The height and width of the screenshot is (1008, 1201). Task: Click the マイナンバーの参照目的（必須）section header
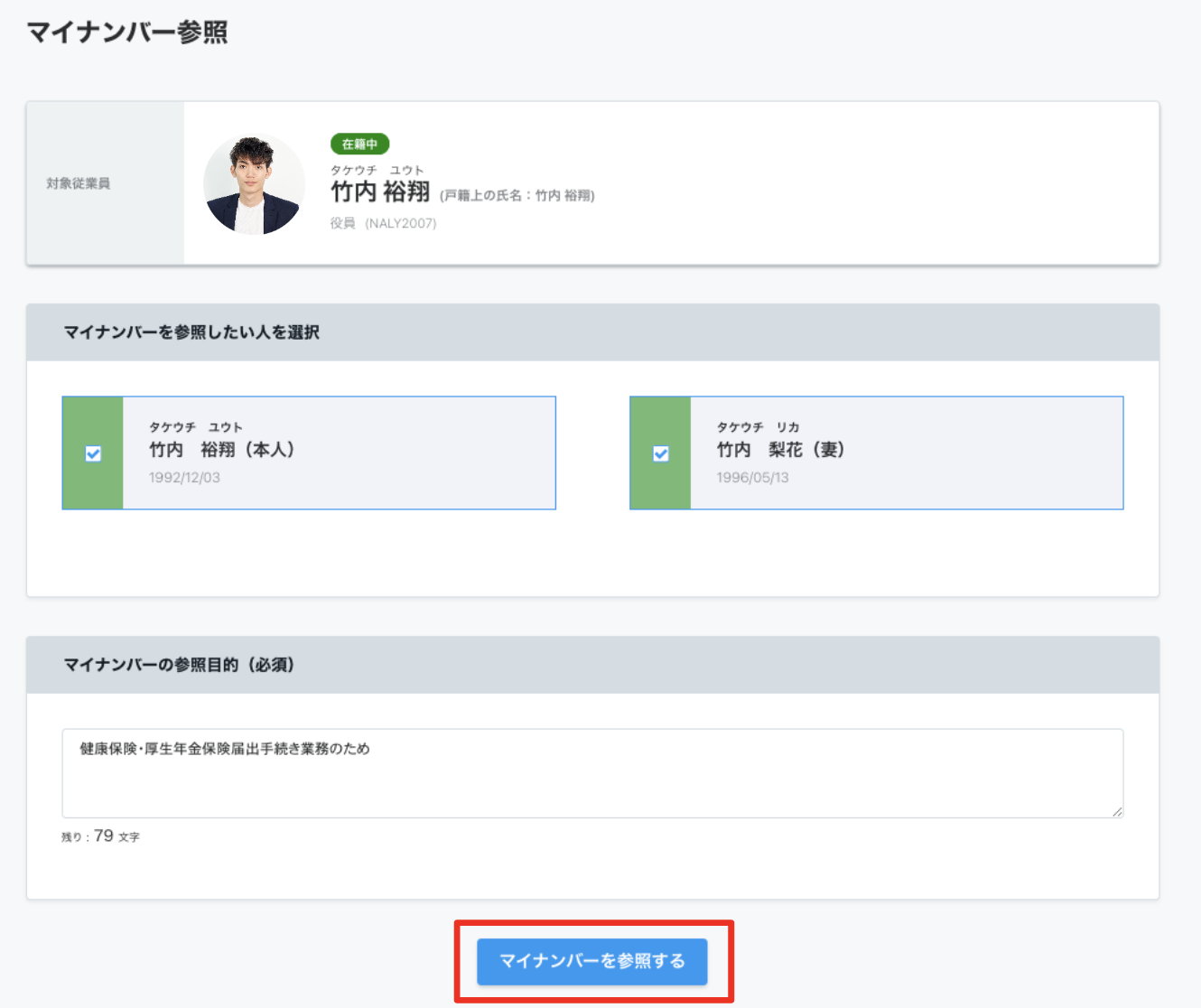592,665
